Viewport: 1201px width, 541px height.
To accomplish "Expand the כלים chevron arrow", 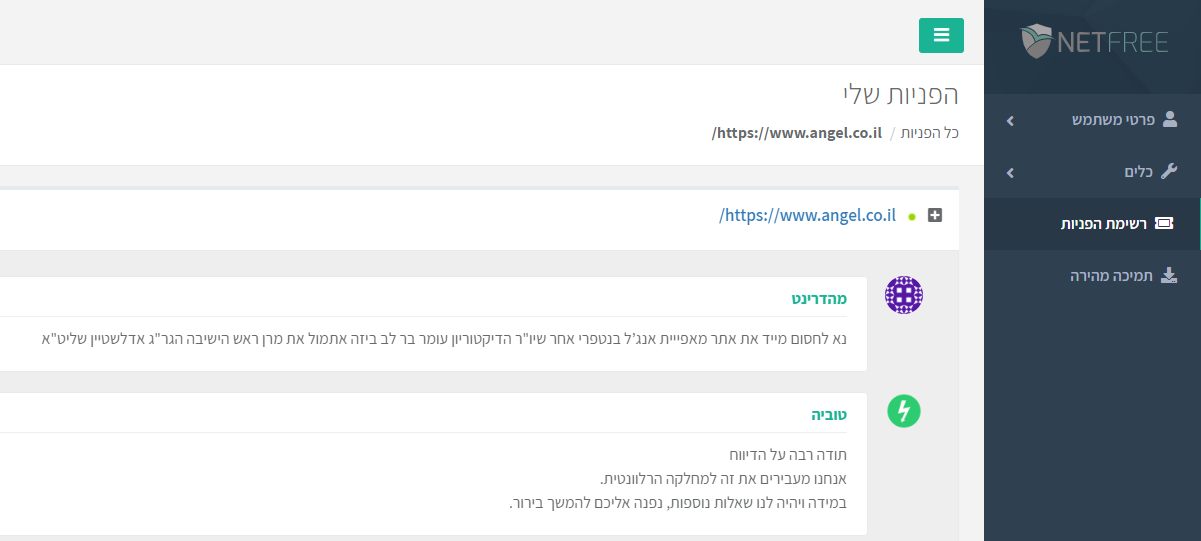I will (x=1010, y=173).
